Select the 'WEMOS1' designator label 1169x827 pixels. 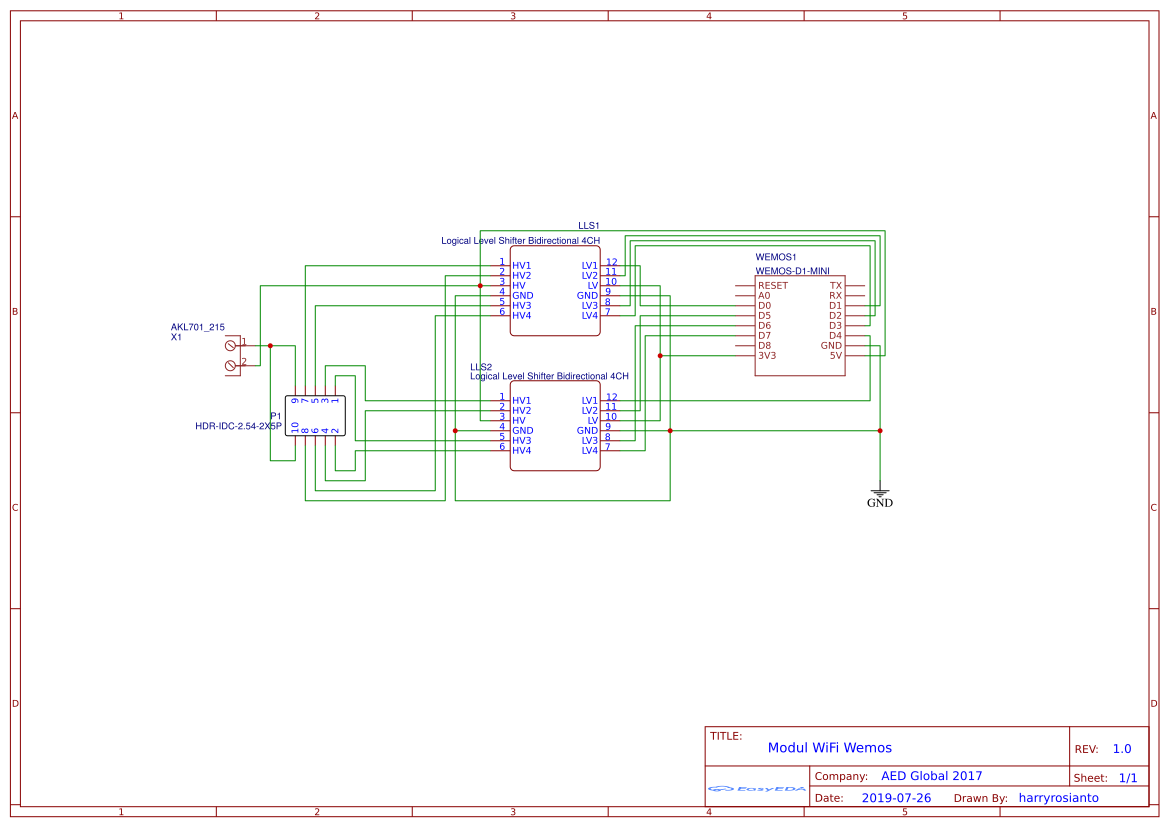(x=776, y=257)
